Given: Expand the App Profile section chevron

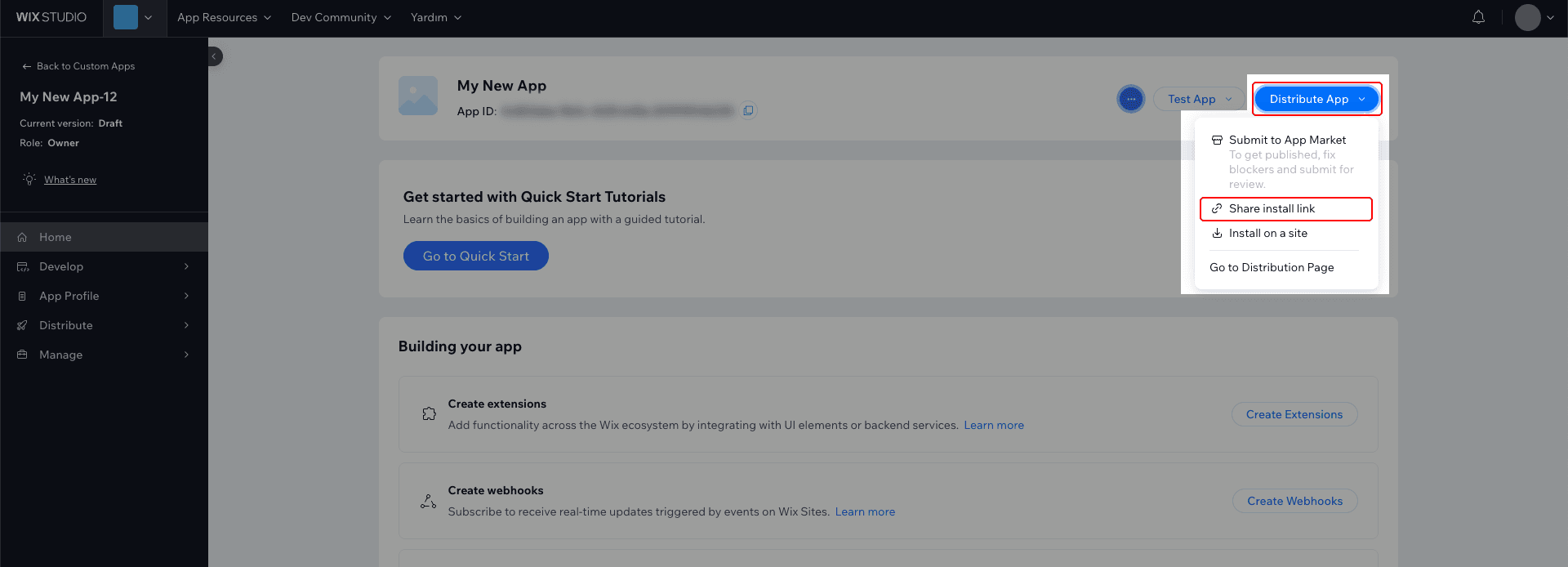Looking at the screenshot, I should pos(186,296).
